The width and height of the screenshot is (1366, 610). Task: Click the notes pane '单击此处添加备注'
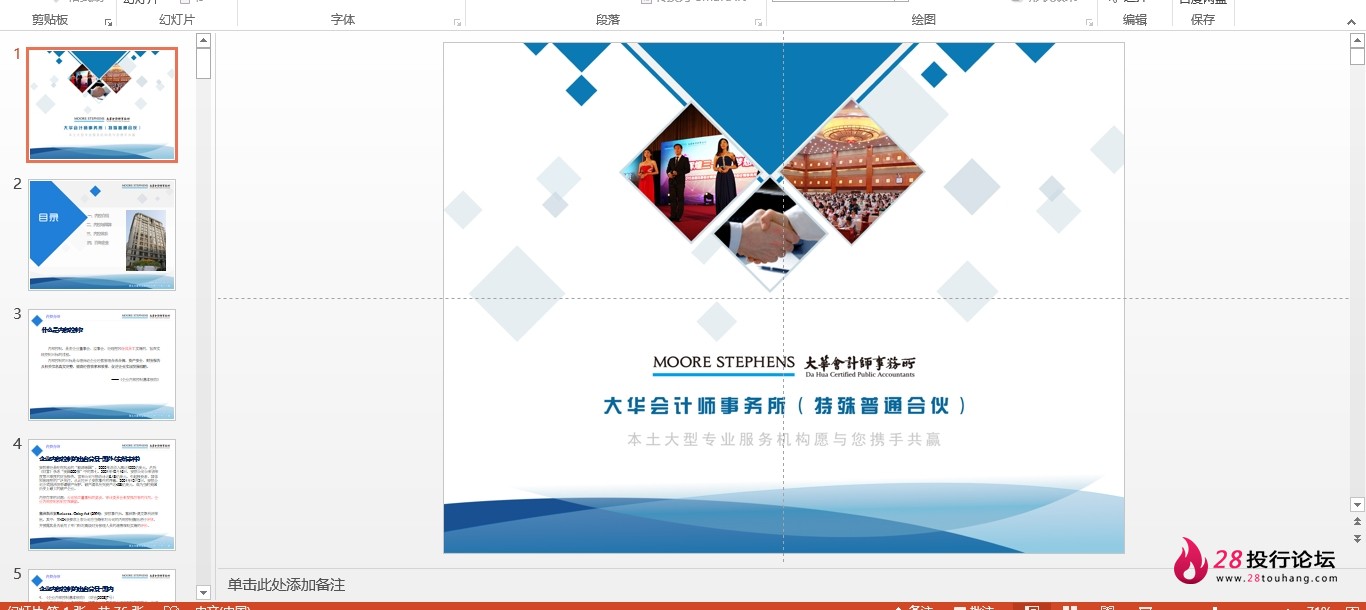point(286,585)
